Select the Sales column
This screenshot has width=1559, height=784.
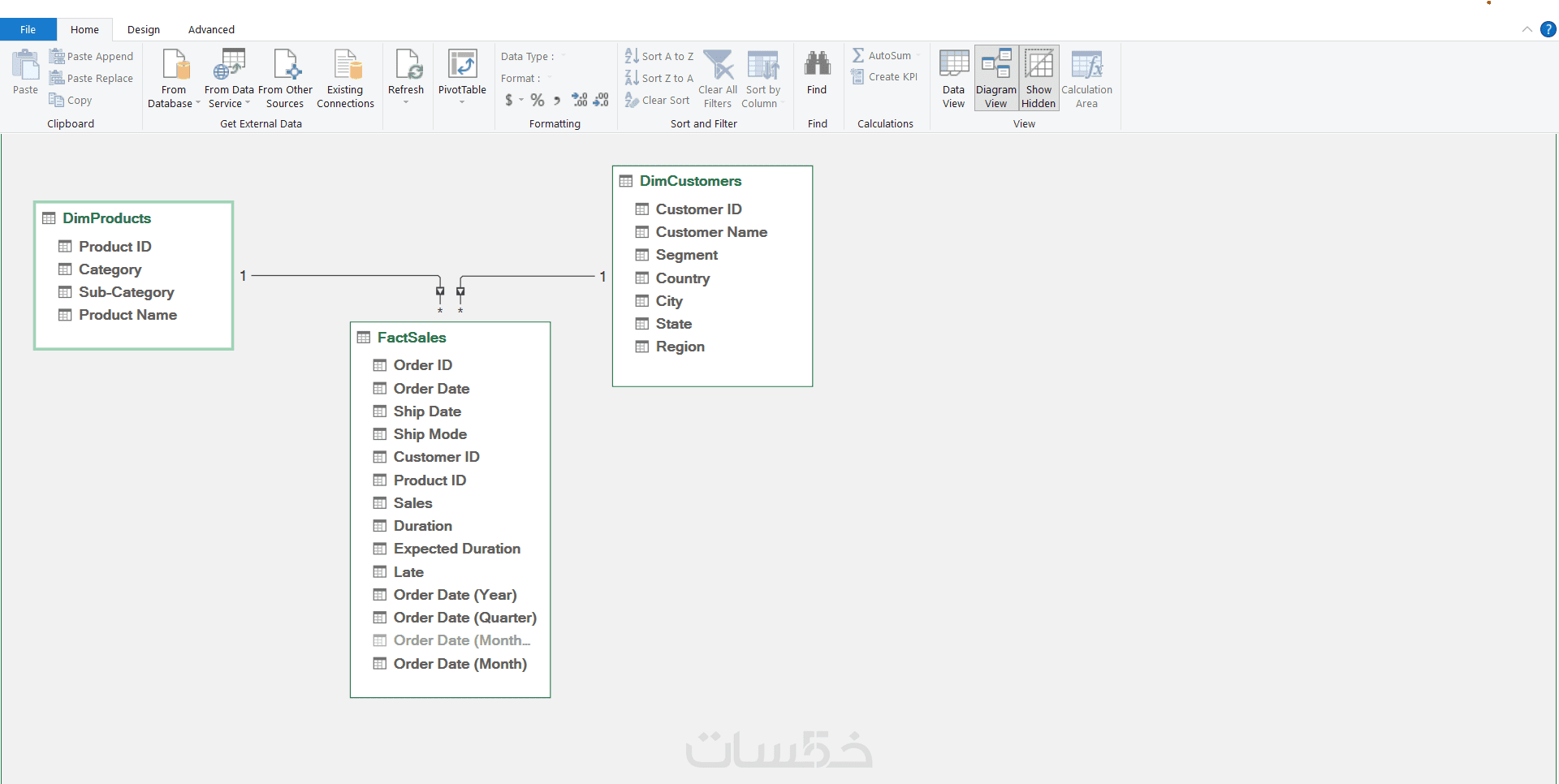(x=412, y=503)
